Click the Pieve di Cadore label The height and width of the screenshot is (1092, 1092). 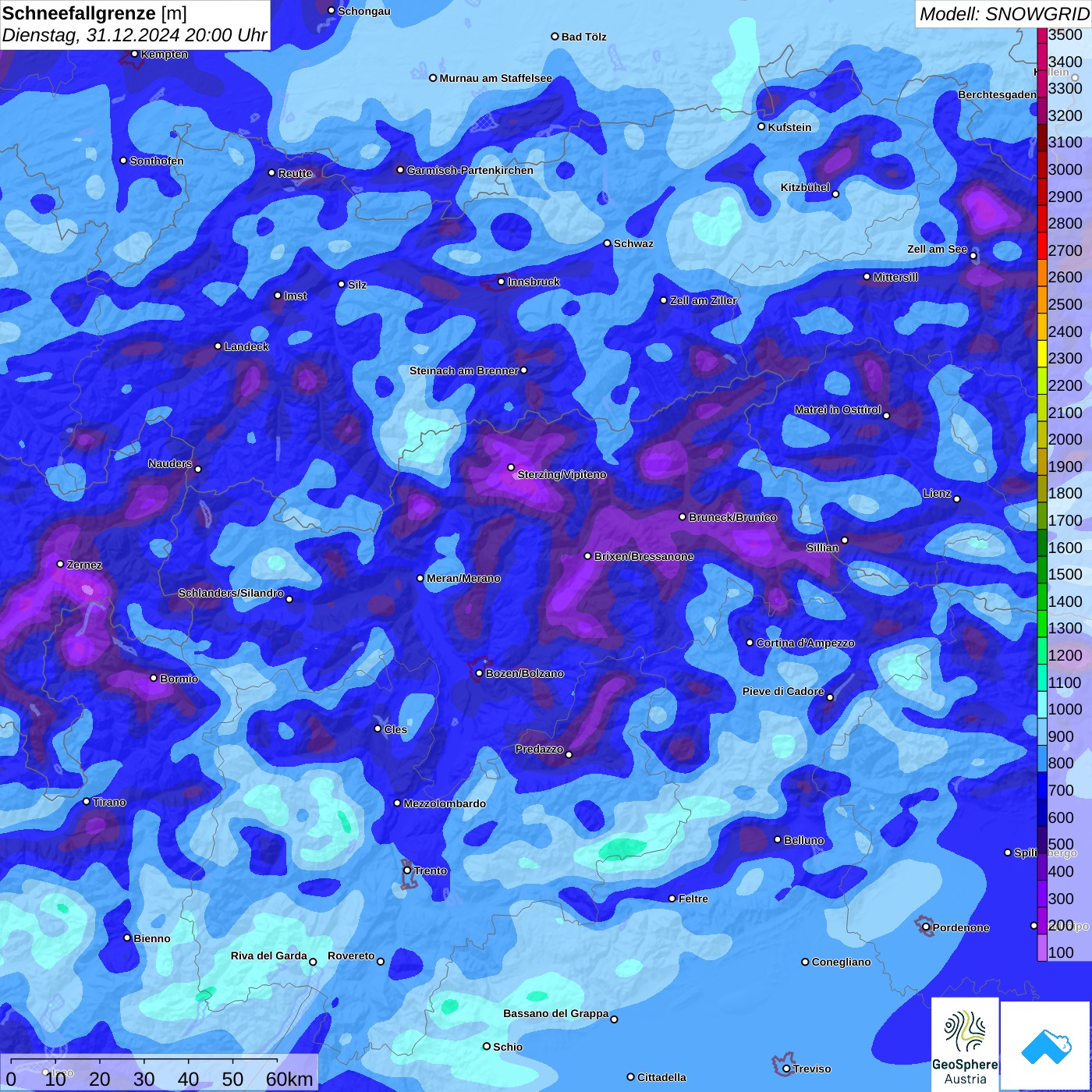click(x=783, y=691)
